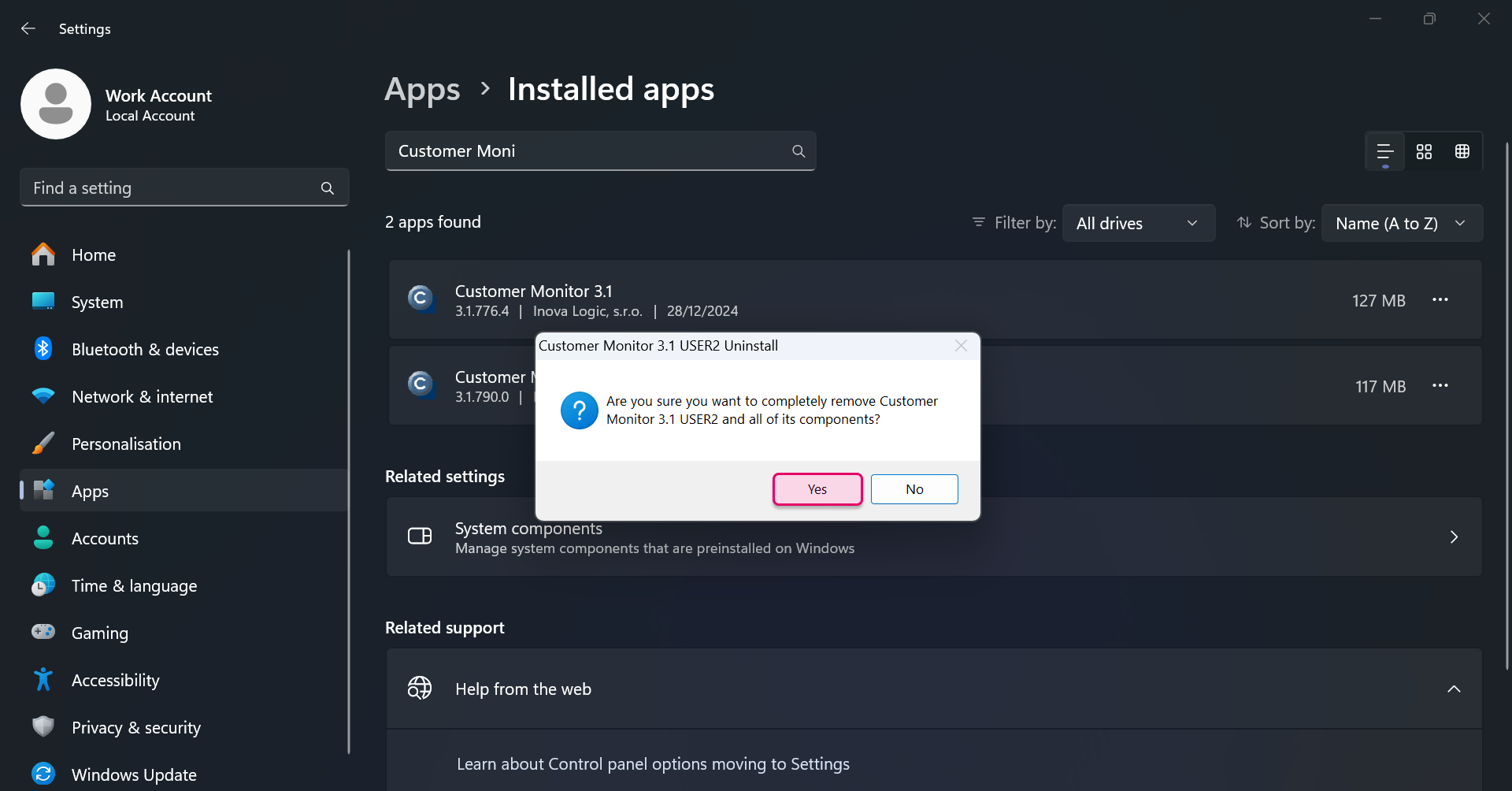1512x791 pixels.
Task: Click the chevron on System components row
Action: pos(1454,537)
